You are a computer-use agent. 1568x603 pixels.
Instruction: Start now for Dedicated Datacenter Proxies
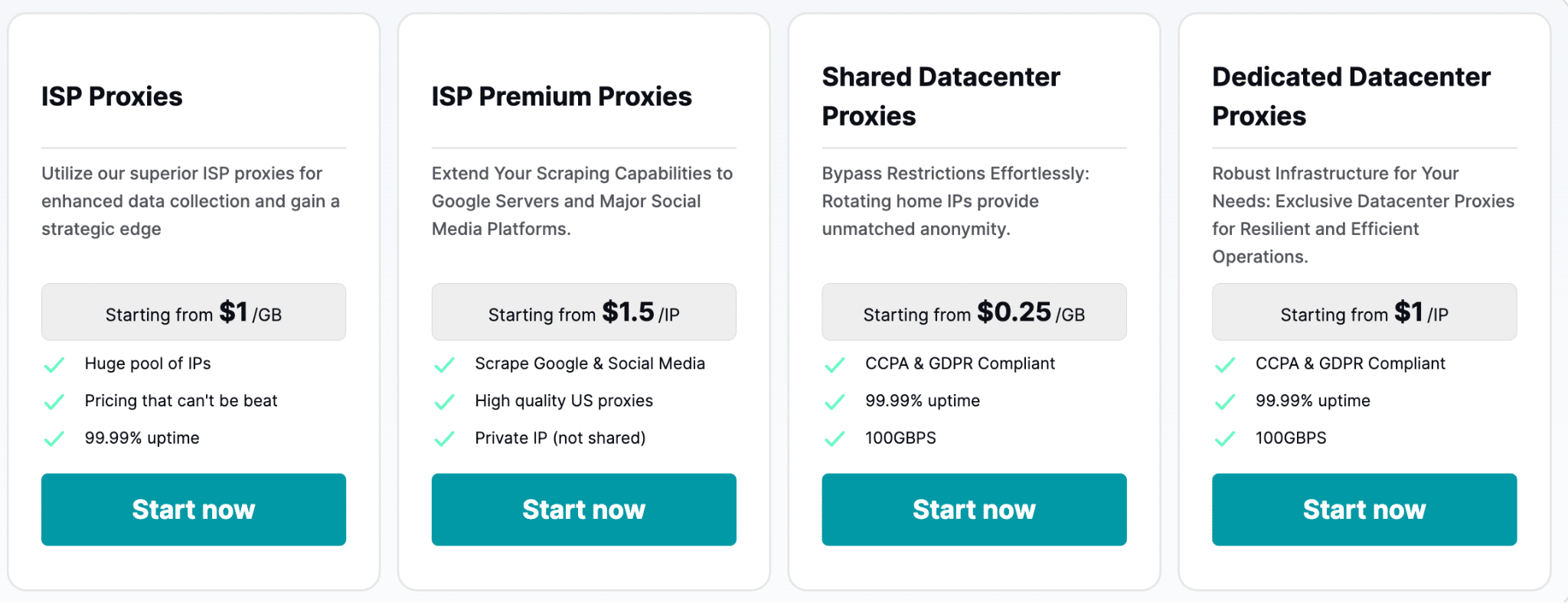(x=1364, y=510)
